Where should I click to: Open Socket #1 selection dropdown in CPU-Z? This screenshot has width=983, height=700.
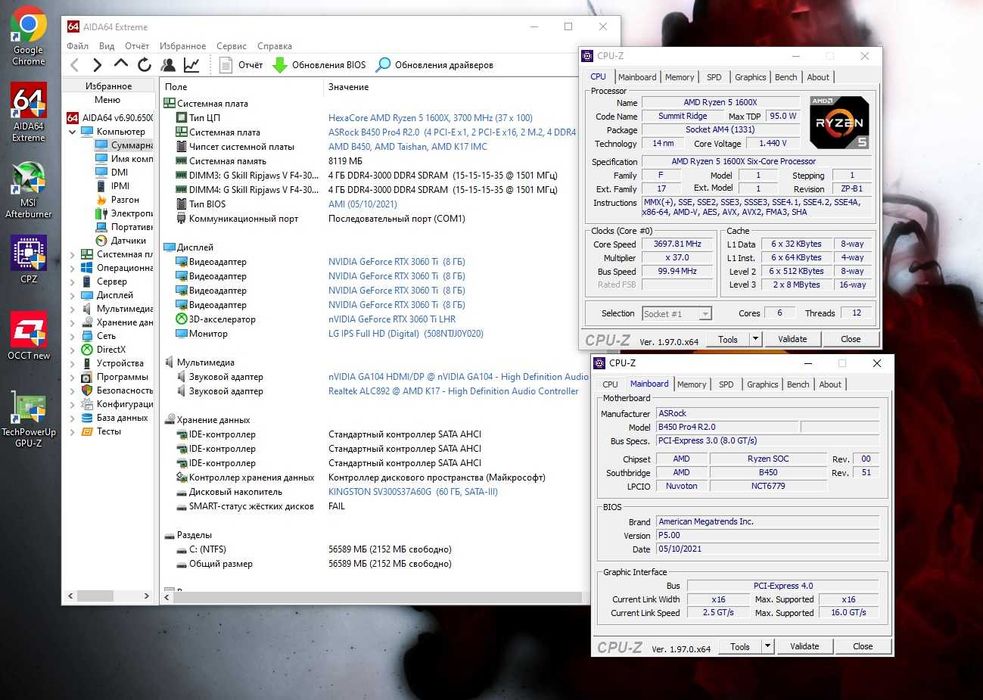click(705, 313)
